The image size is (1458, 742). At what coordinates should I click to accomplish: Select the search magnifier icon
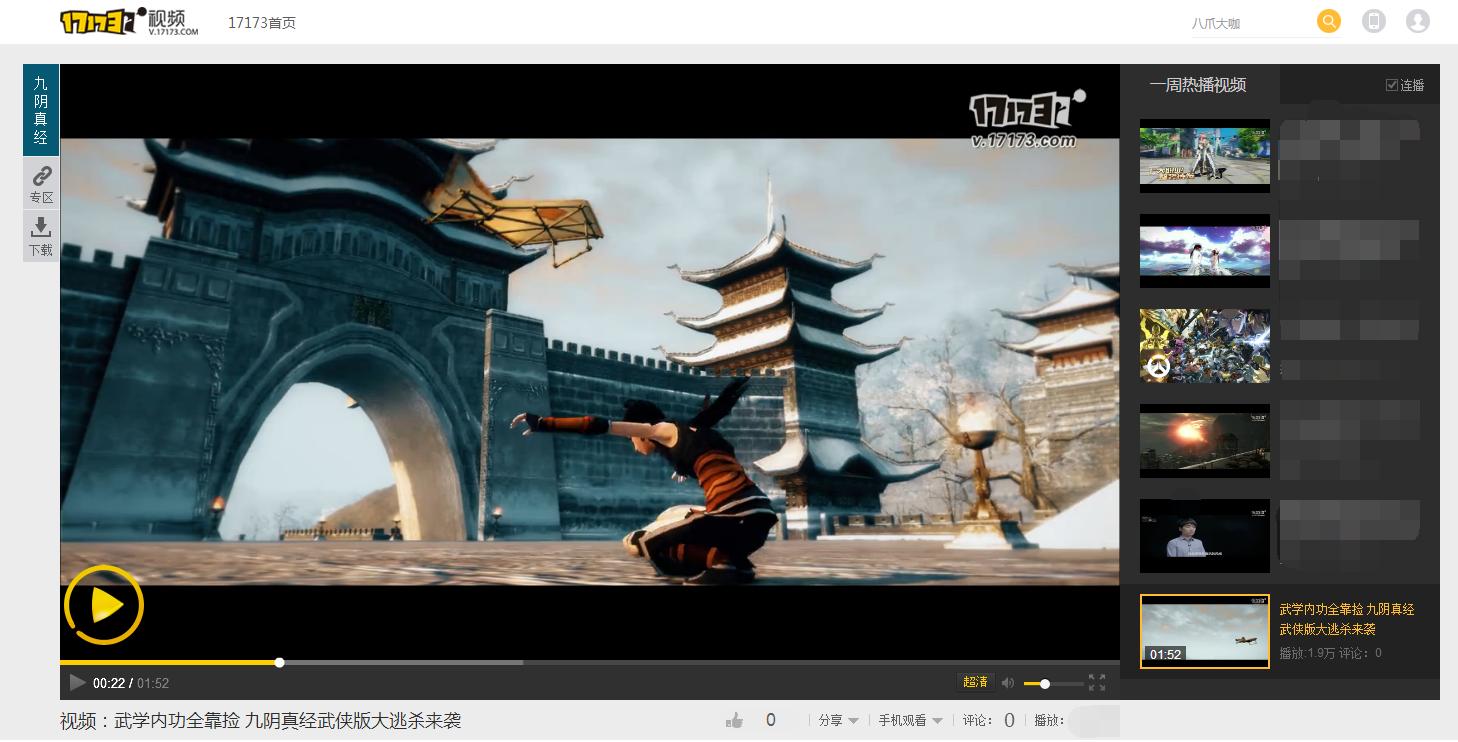coord(1328,20)
